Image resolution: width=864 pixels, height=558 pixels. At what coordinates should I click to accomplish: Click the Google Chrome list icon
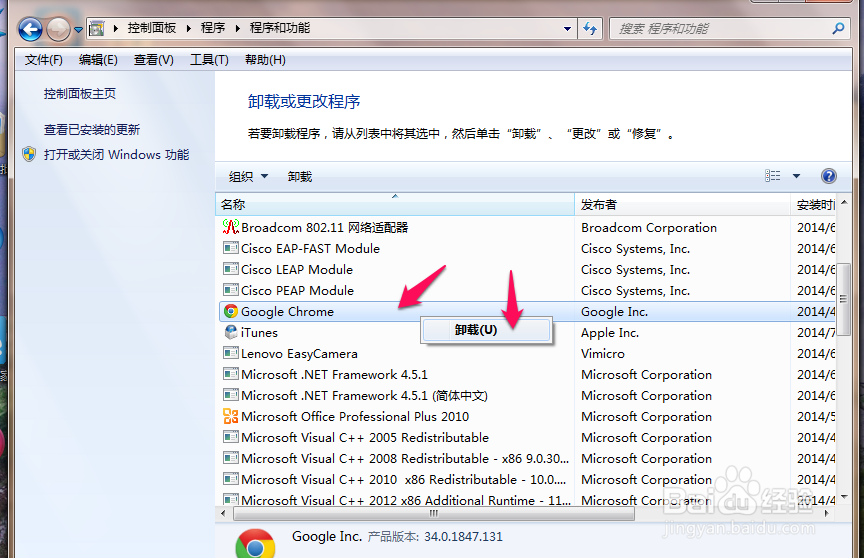click(x=231, y=311)
